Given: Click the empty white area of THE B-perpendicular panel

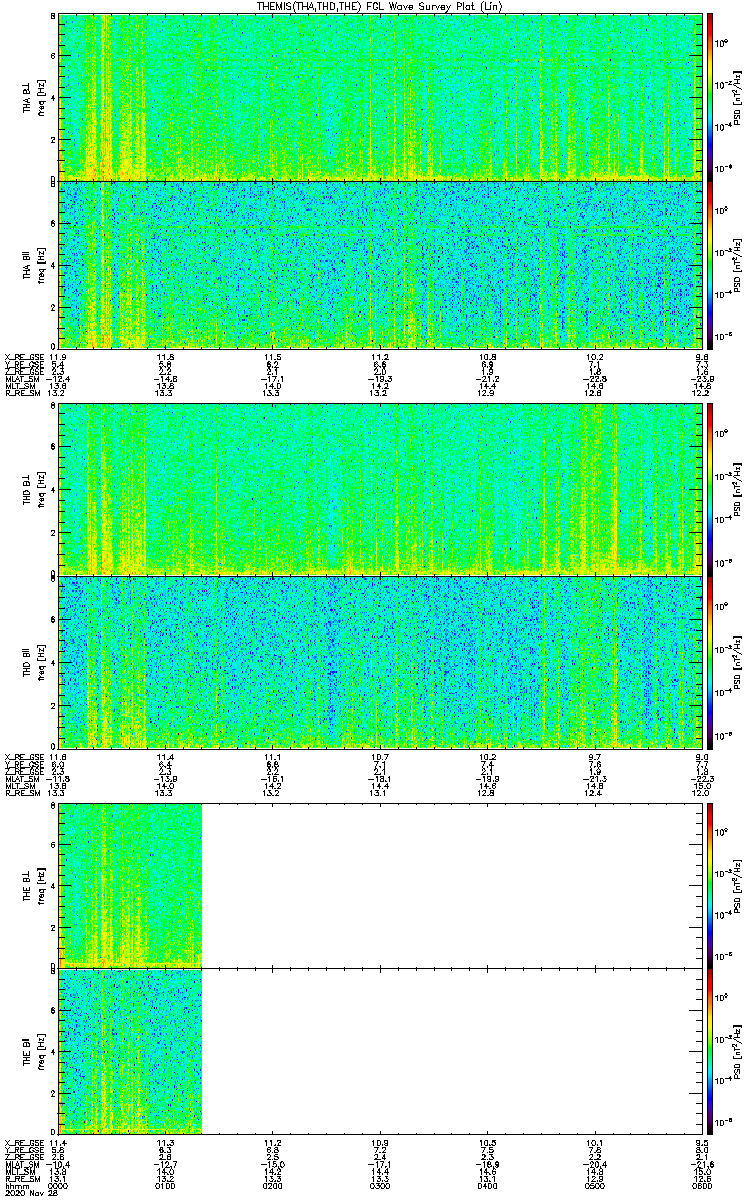Looking at the screenshot, I should (x=452, y=885).
